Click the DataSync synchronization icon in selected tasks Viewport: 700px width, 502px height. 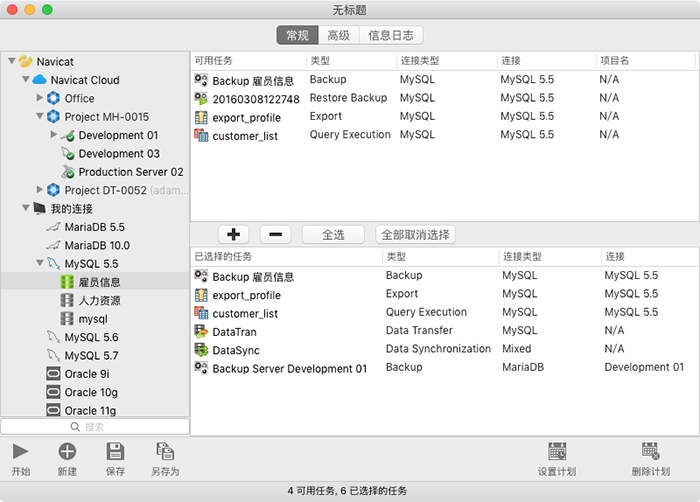click(x=201, y=350)
